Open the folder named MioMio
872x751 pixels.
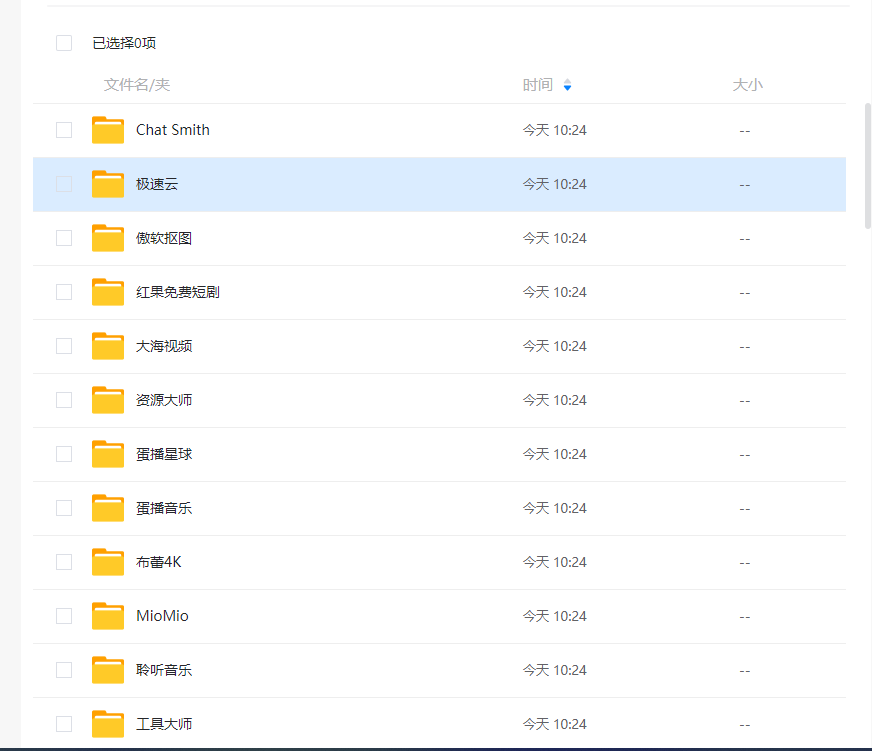[x=162, y=616]
